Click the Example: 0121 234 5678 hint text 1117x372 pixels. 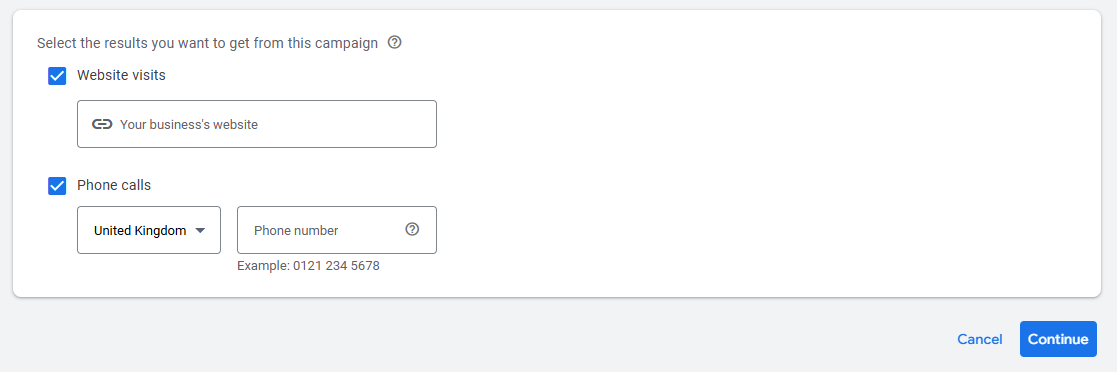point(308,267)
